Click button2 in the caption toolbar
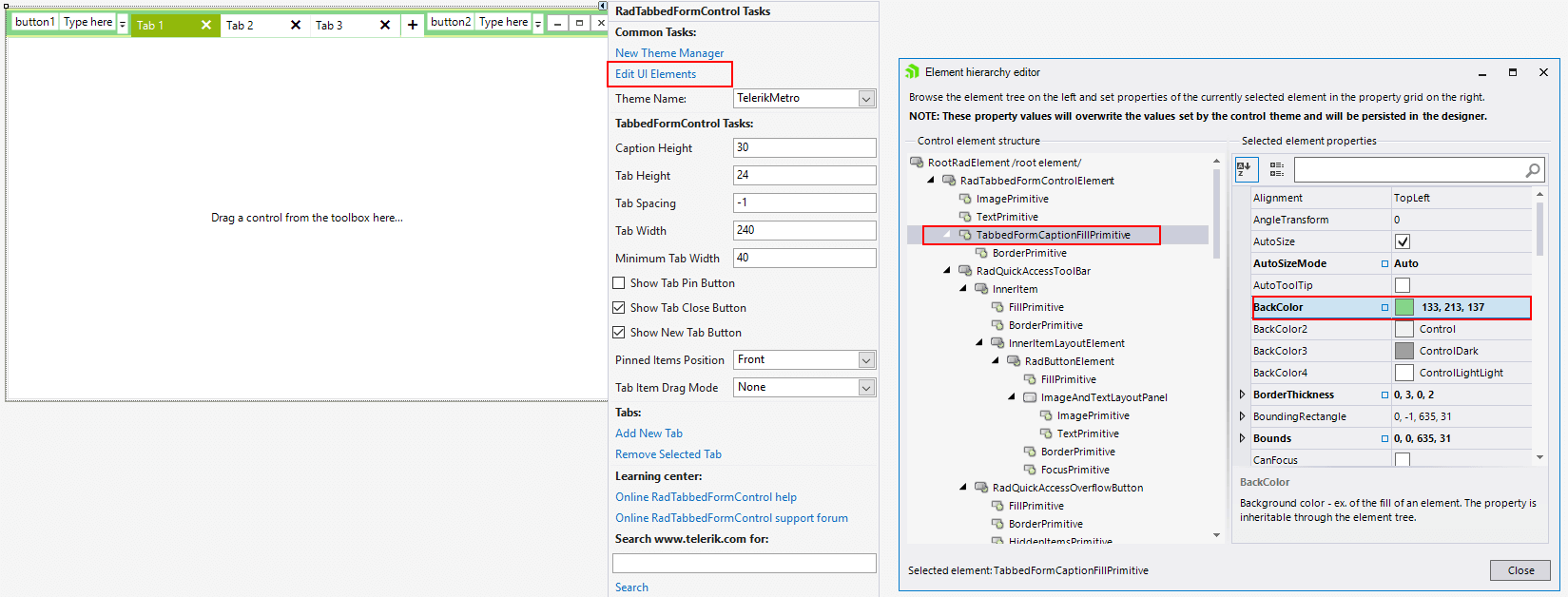The height and width of the screenshot is (597, 1568). tap(451, 22)
